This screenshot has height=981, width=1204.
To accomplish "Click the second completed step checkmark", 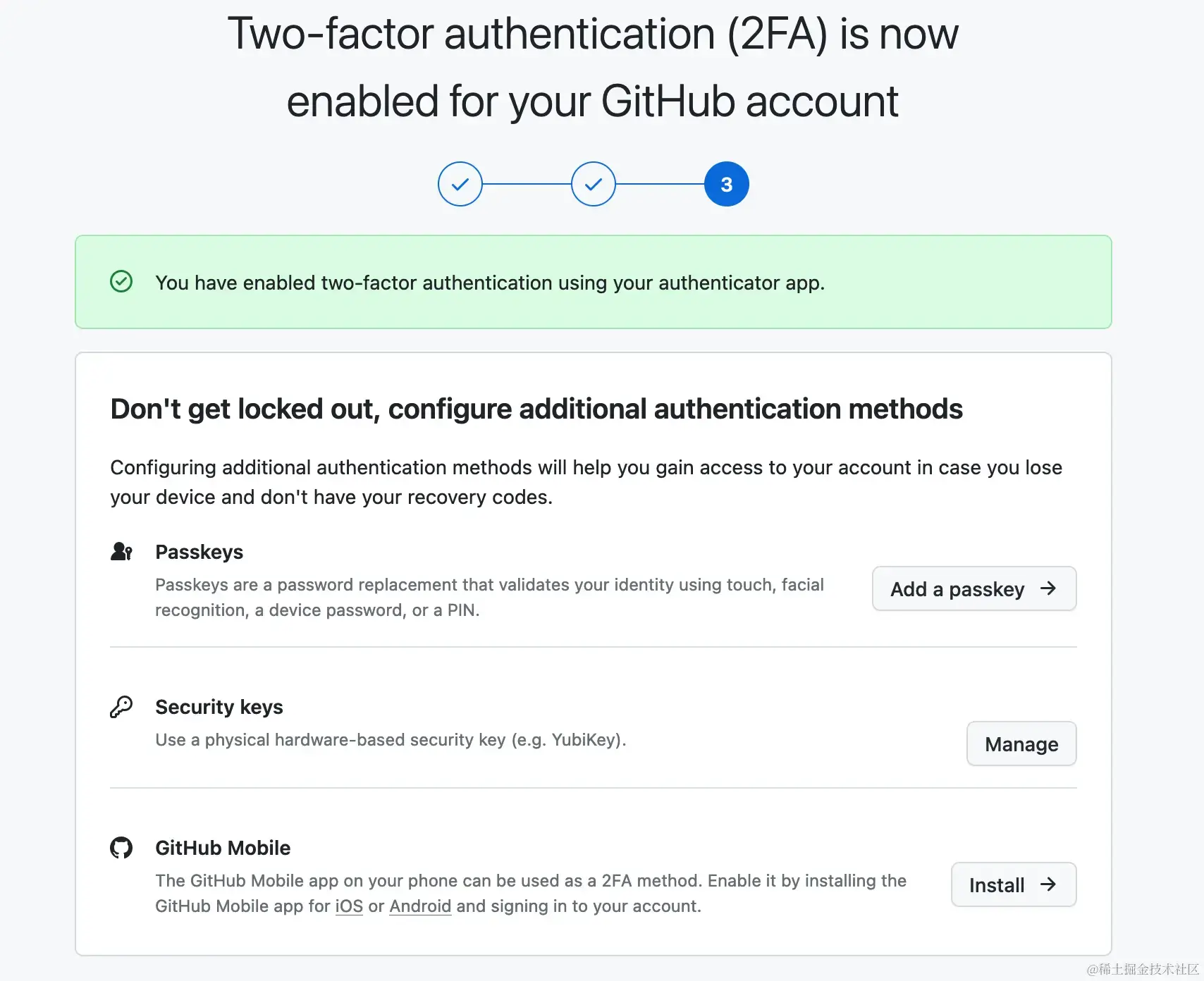I will click(593, 184).
